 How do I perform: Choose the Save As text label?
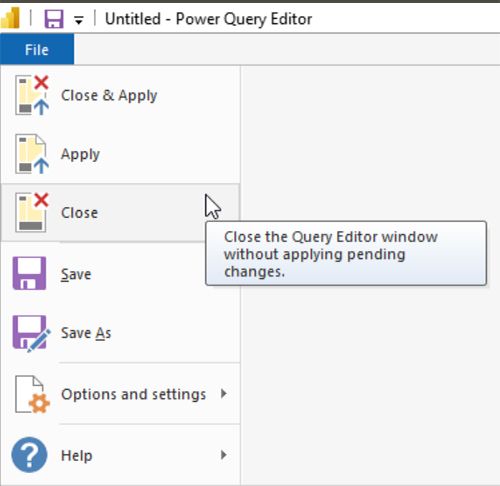click(86, 333)
